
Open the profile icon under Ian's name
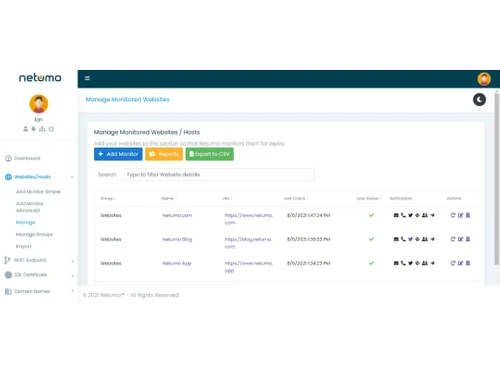coord(26,129)
